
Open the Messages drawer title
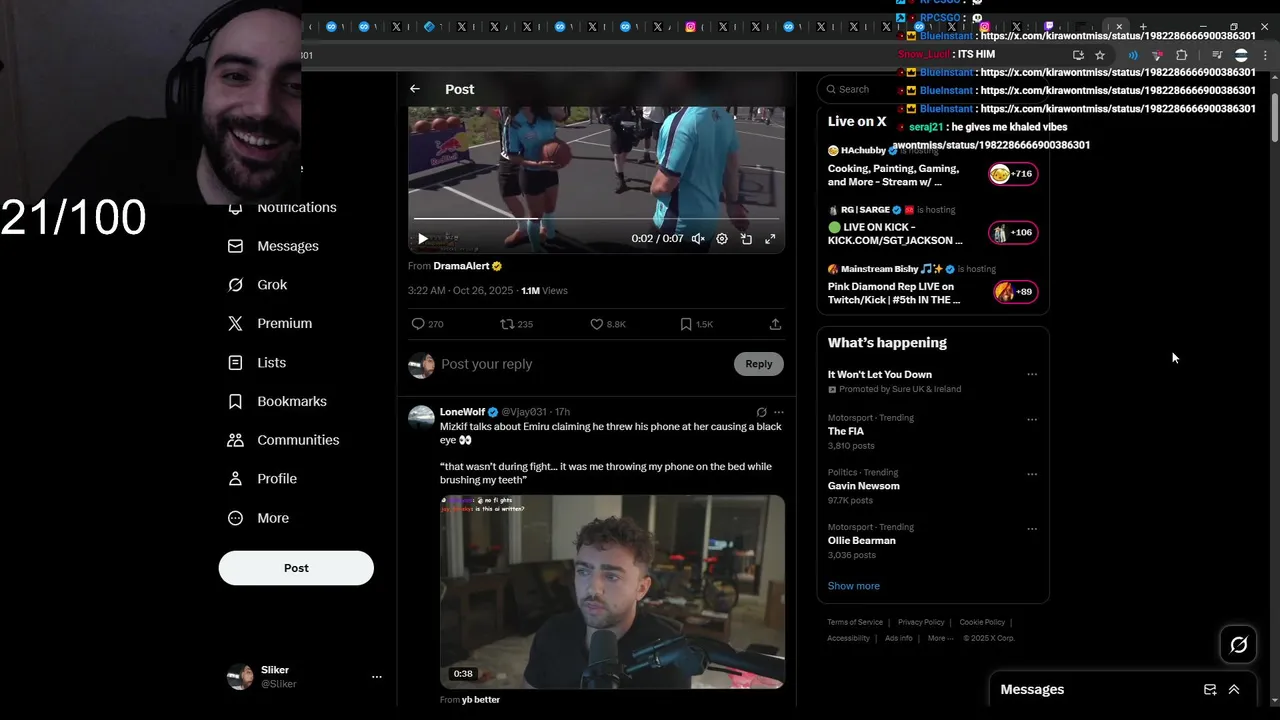pyautogui.click(x=1032, y=690)
